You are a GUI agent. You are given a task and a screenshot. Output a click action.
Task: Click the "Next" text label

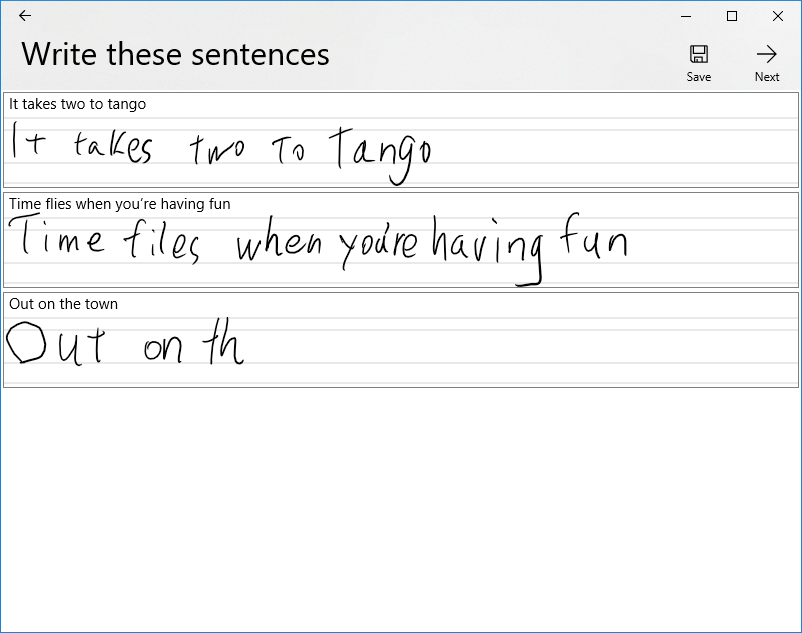[767, 77]
